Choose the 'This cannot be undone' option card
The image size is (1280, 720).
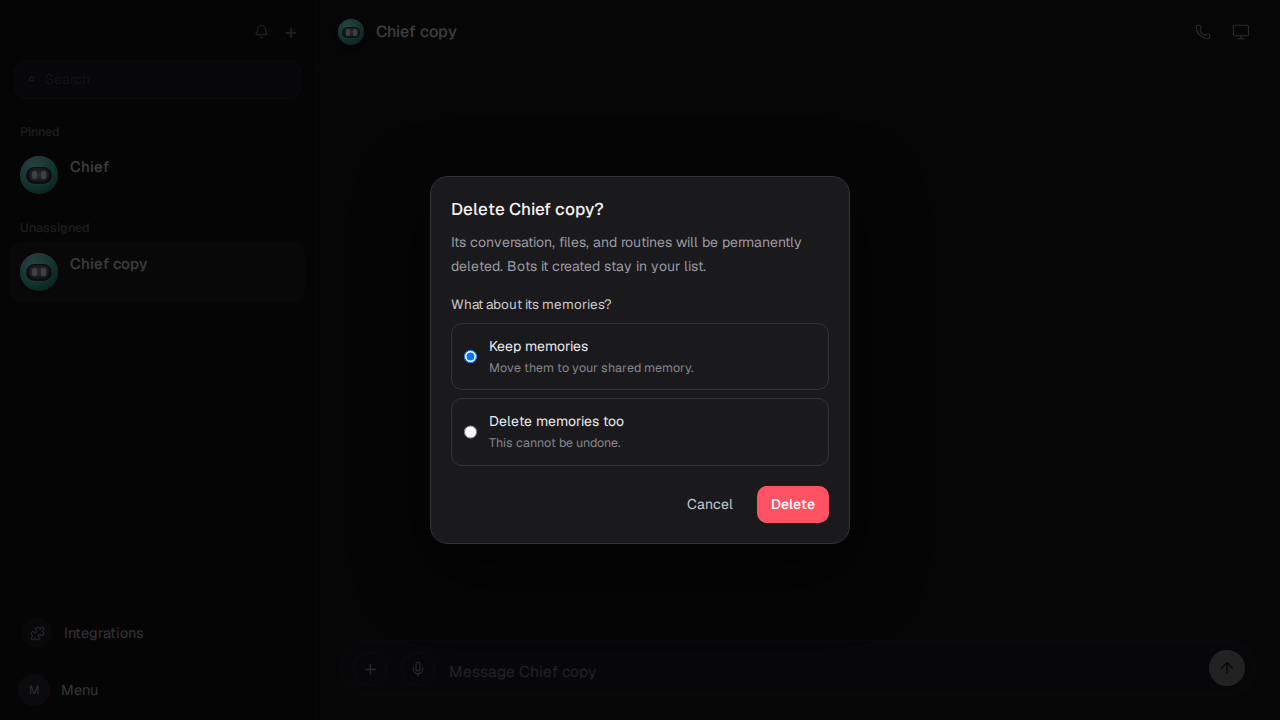[x=640, y=432]
